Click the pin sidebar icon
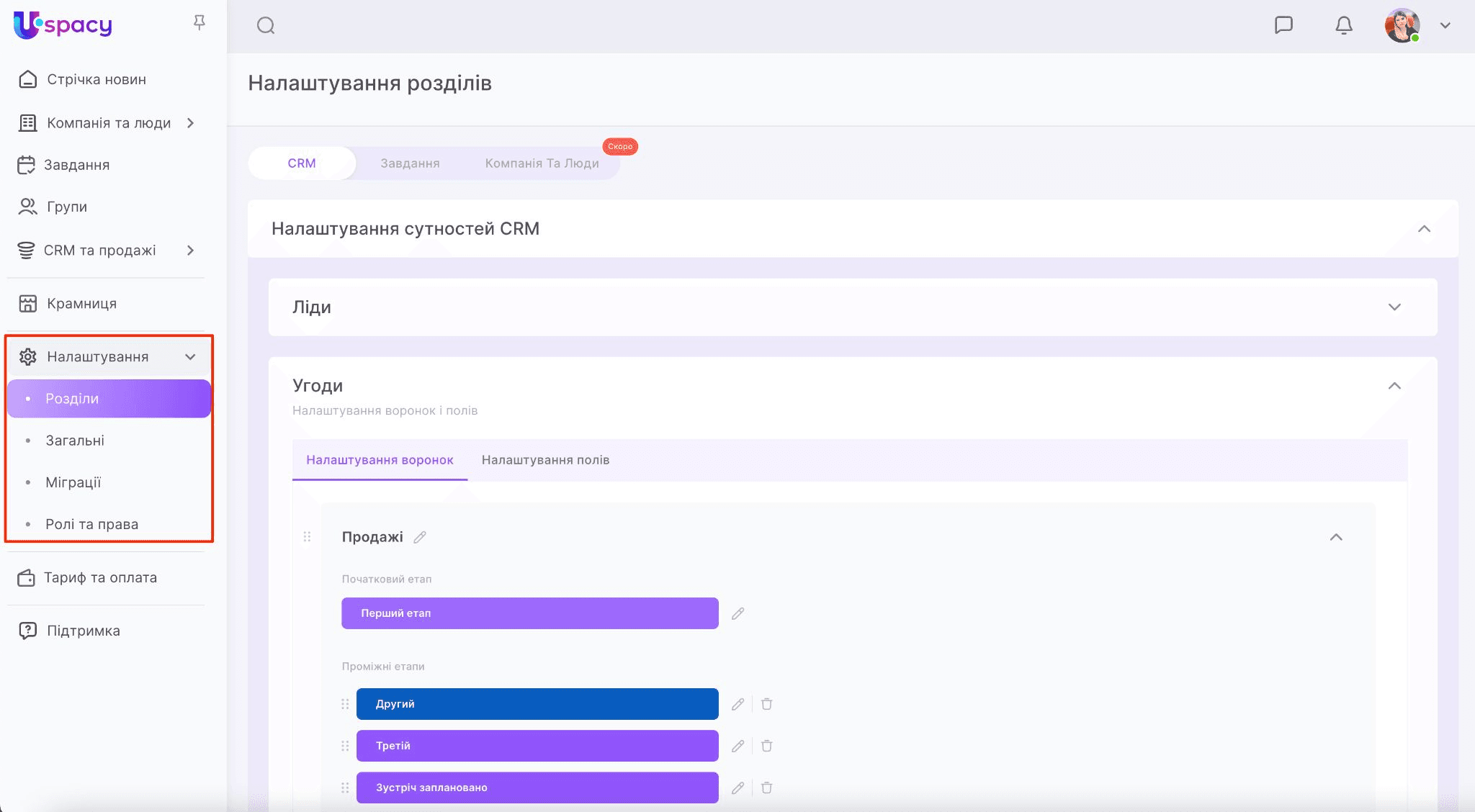The image size is (1475, 812). [199, 23]
